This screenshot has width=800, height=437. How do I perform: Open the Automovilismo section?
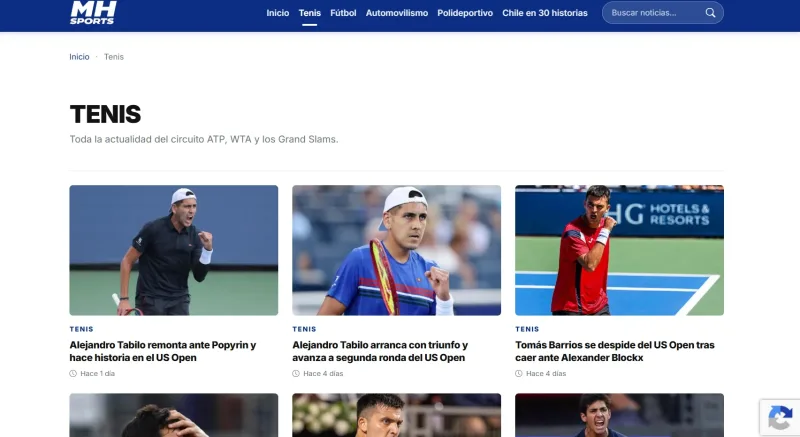tap(397, 13)
